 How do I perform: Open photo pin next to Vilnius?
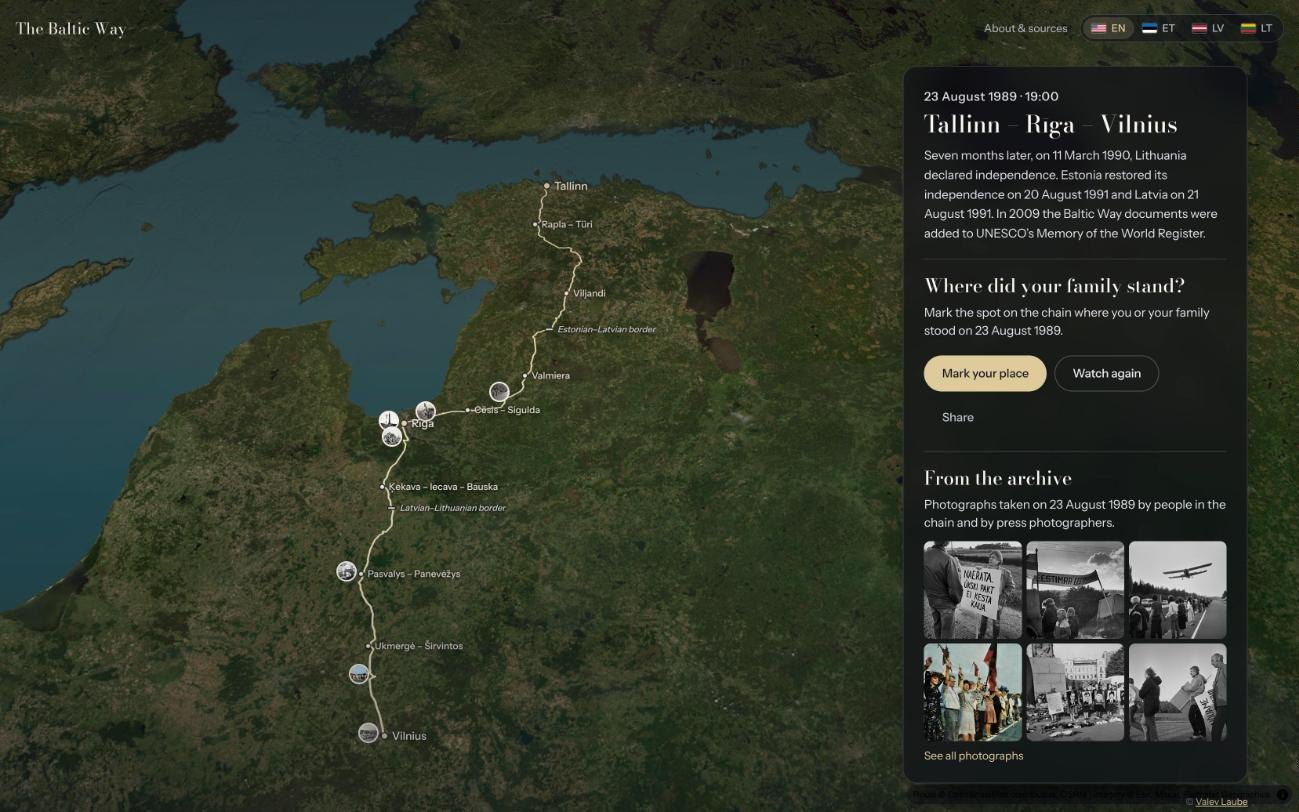click(368, 733)
